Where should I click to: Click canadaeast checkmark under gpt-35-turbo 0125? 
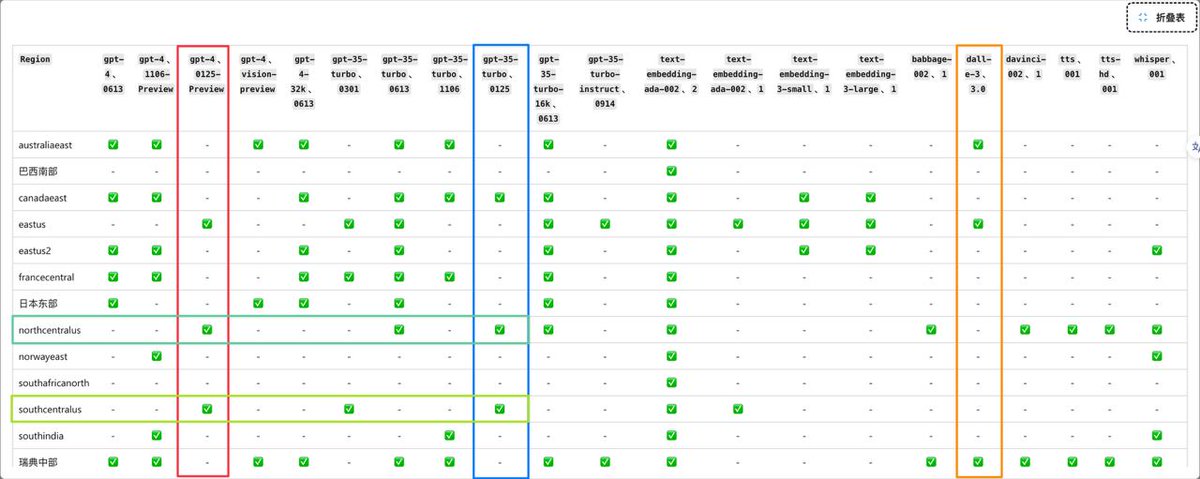pos(500,198)
